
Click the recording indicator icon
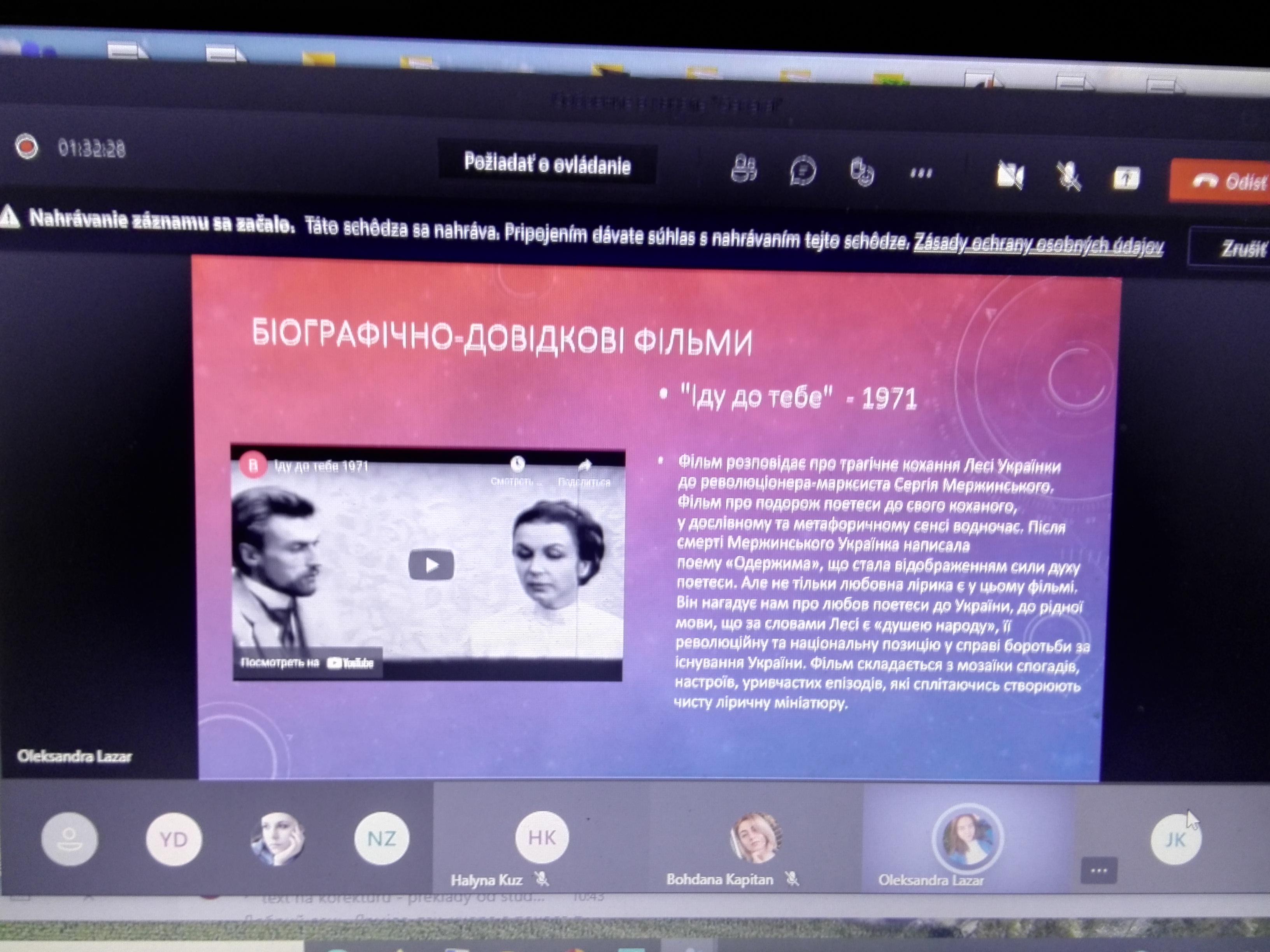coord(26,147)
